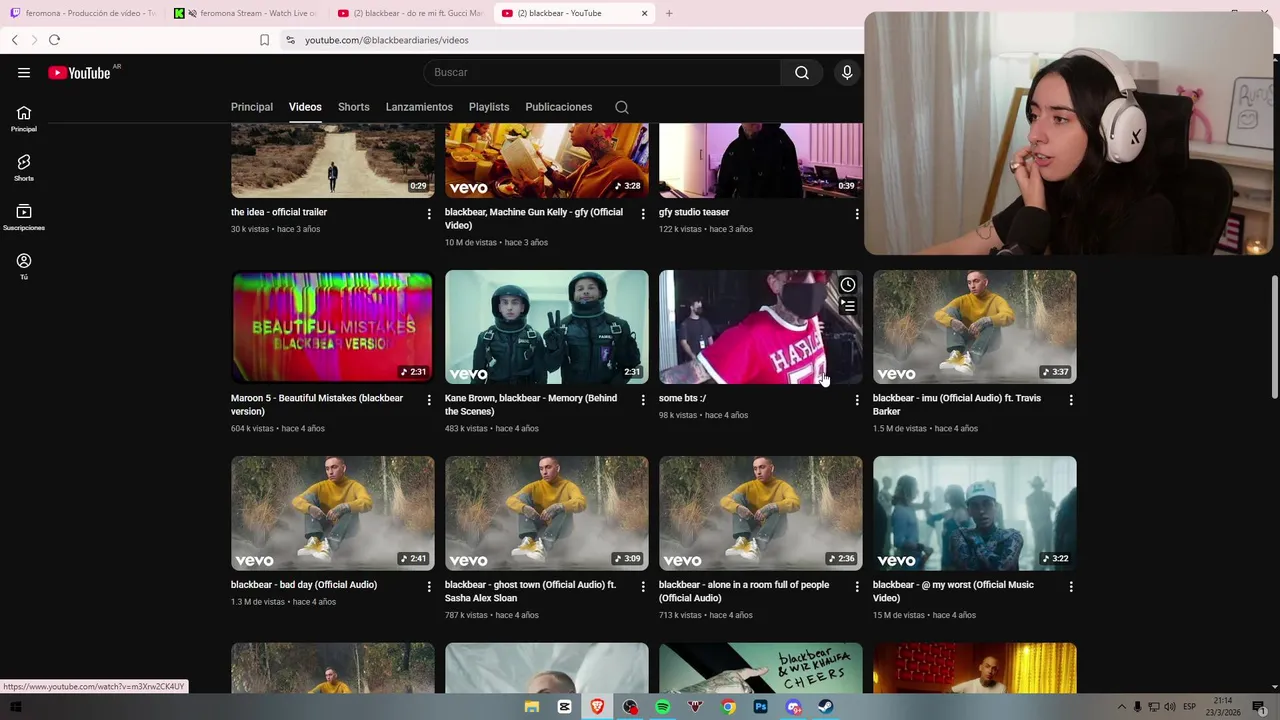Go back in browser
Viewport: 1280px width, 720px height.
pos(14,40)
